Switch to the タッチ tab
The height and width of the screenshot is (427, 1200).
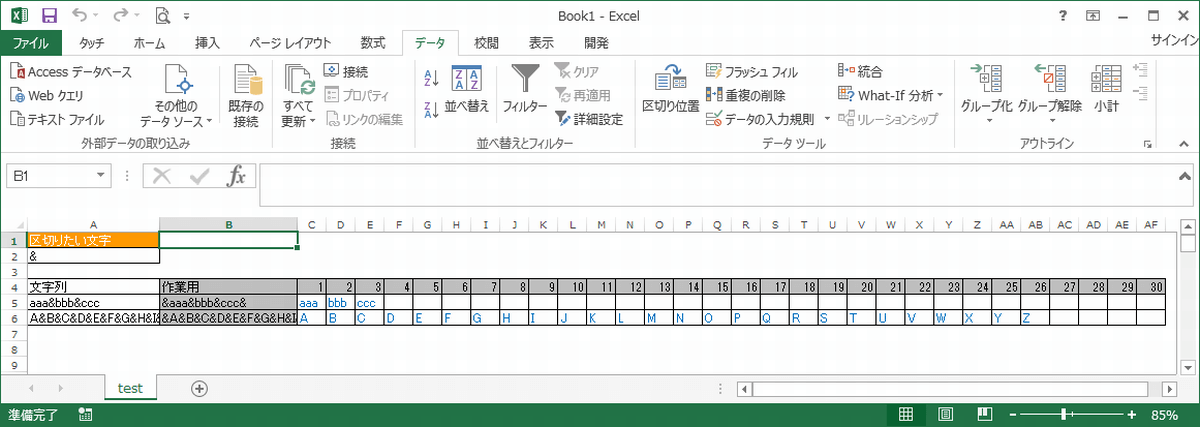click(x=92, y=43)
